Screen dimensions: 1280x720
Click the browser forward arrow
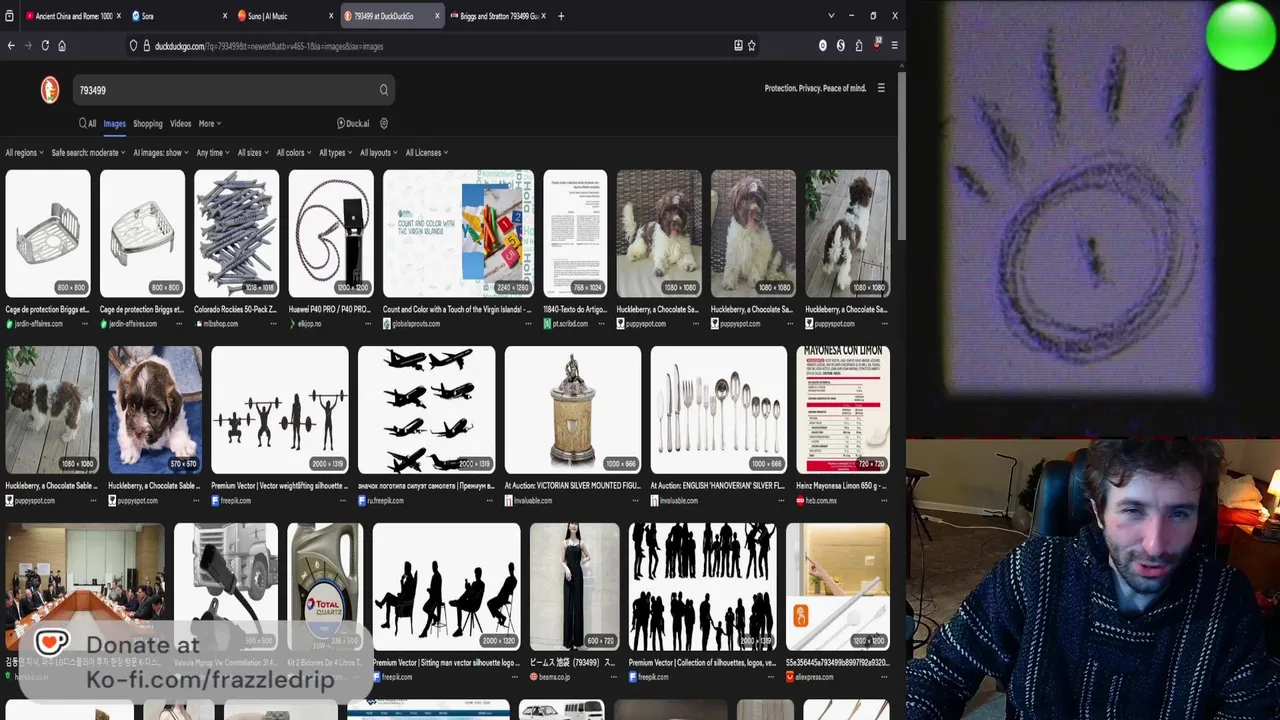coord(28,46)
